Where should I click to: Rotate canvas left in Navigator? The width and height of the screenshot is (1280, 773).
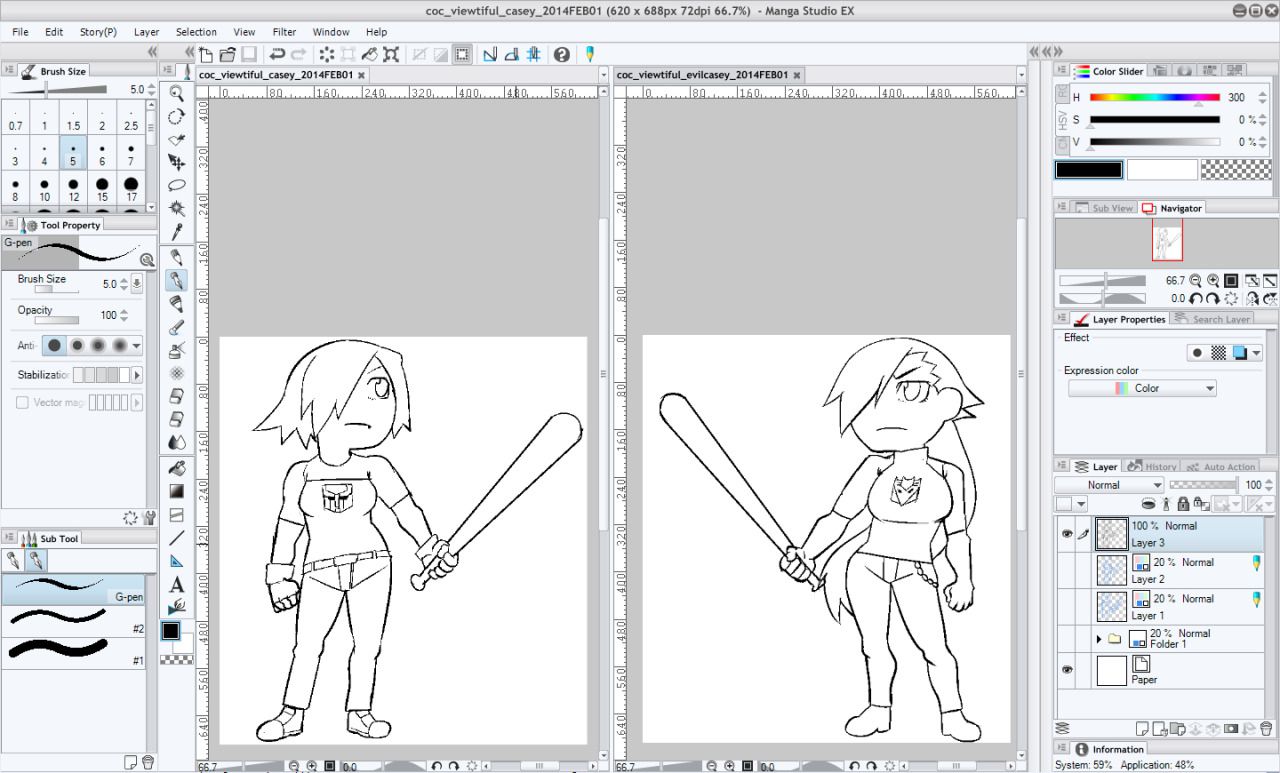[x=1196, y=298]
